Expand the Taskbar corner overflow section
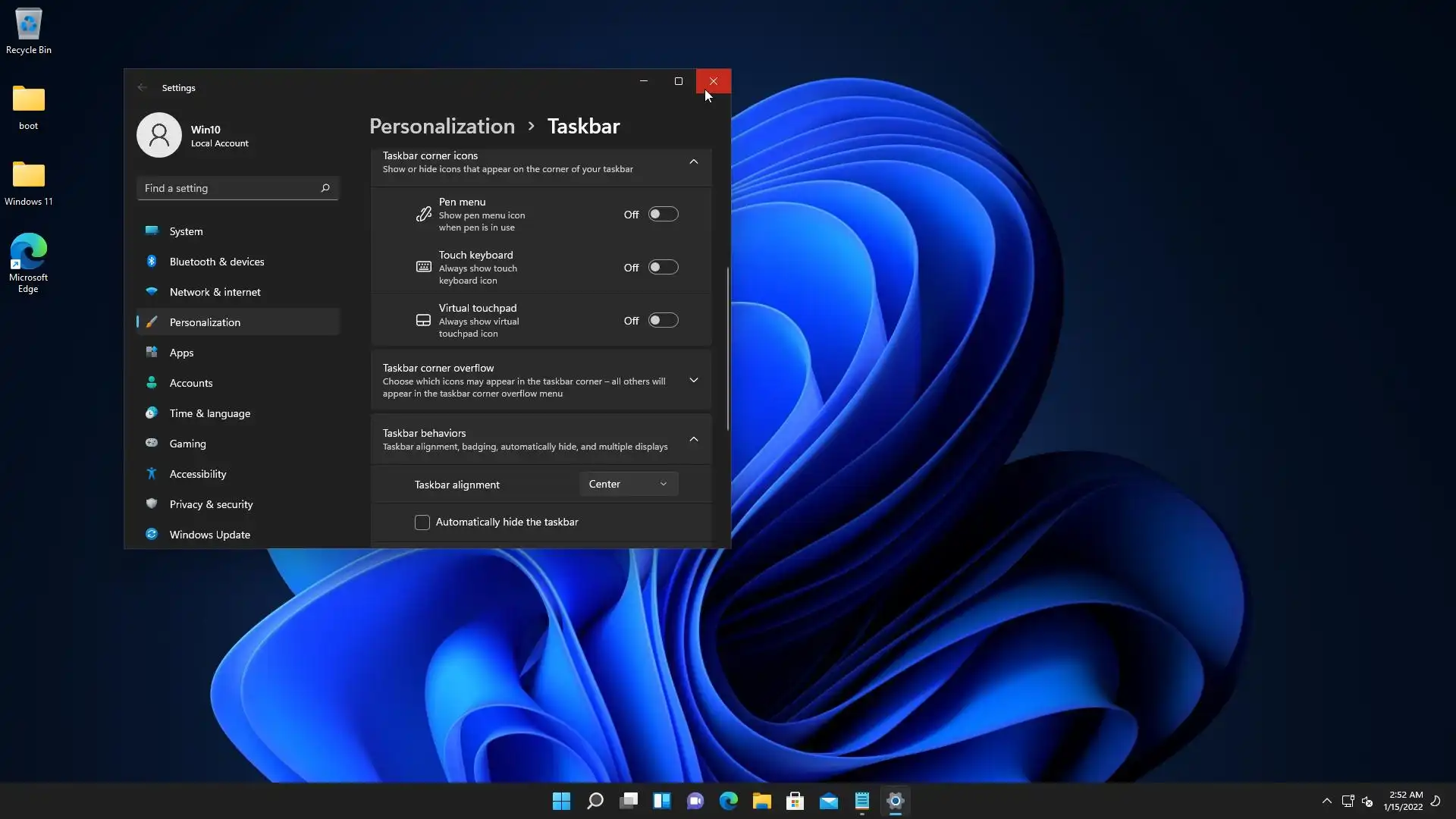This screenshot has height=819, width=1456. click(693, 380)
